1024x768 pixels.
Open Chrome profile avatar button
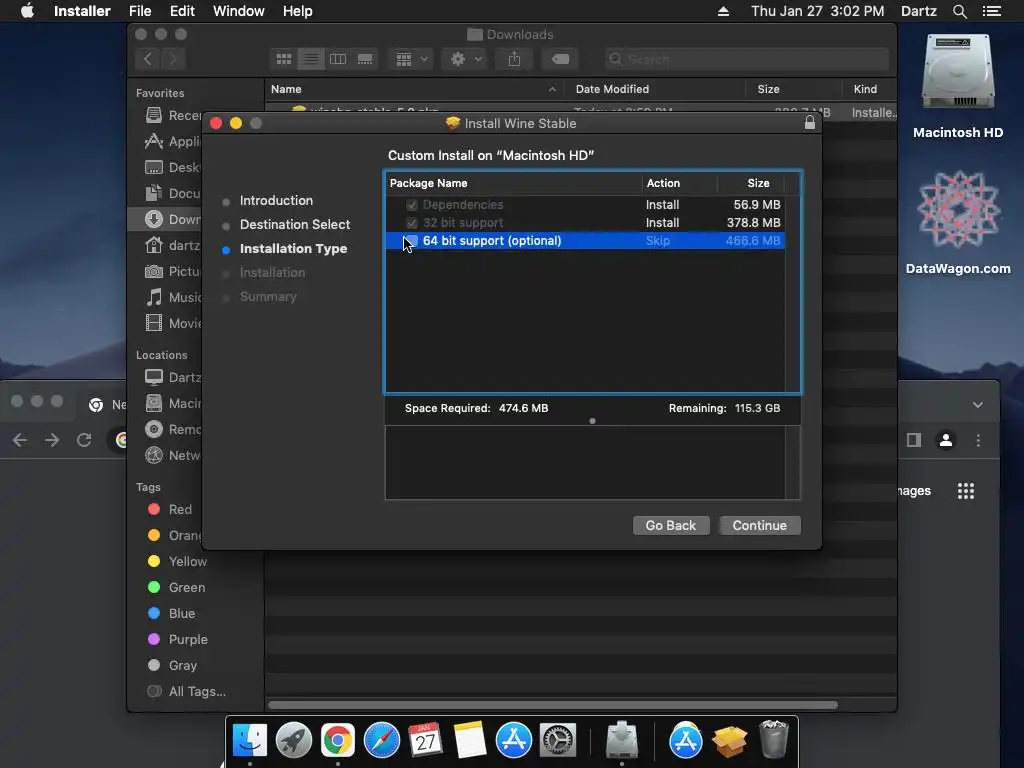pos(946,440)
